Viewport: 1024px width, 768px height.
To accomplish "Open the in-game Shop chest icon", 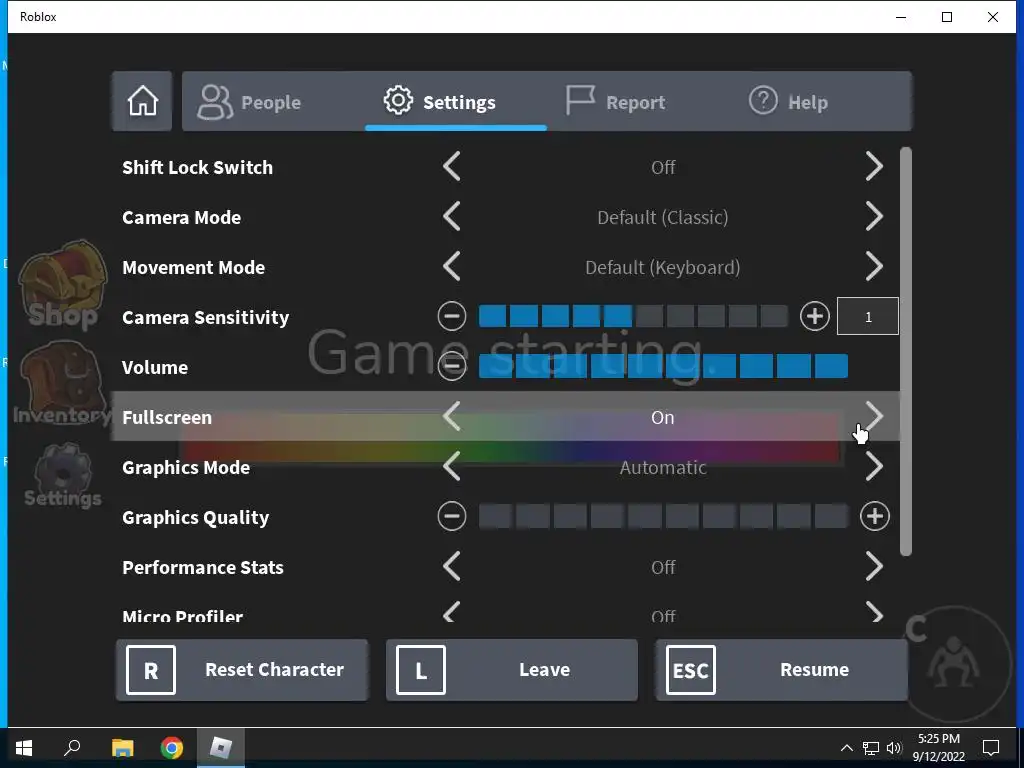I will (63, 285).
